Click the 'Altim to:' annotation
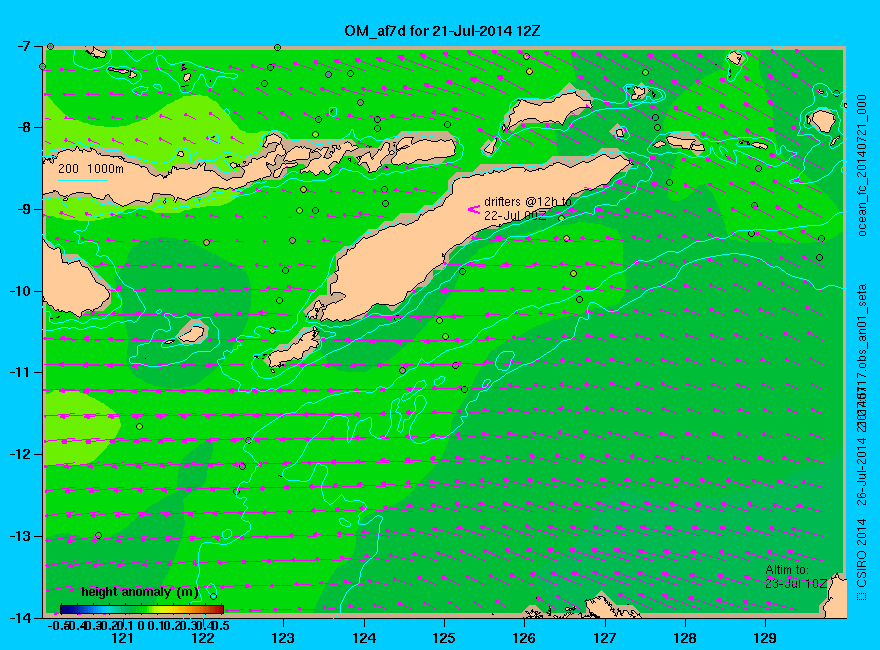880x650 pixels. [x=787, y=570]
